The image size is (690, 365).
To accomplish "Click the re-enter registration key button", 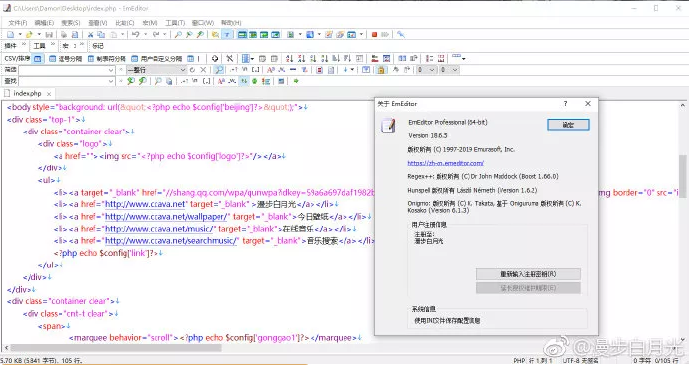I will click(528, 274).
